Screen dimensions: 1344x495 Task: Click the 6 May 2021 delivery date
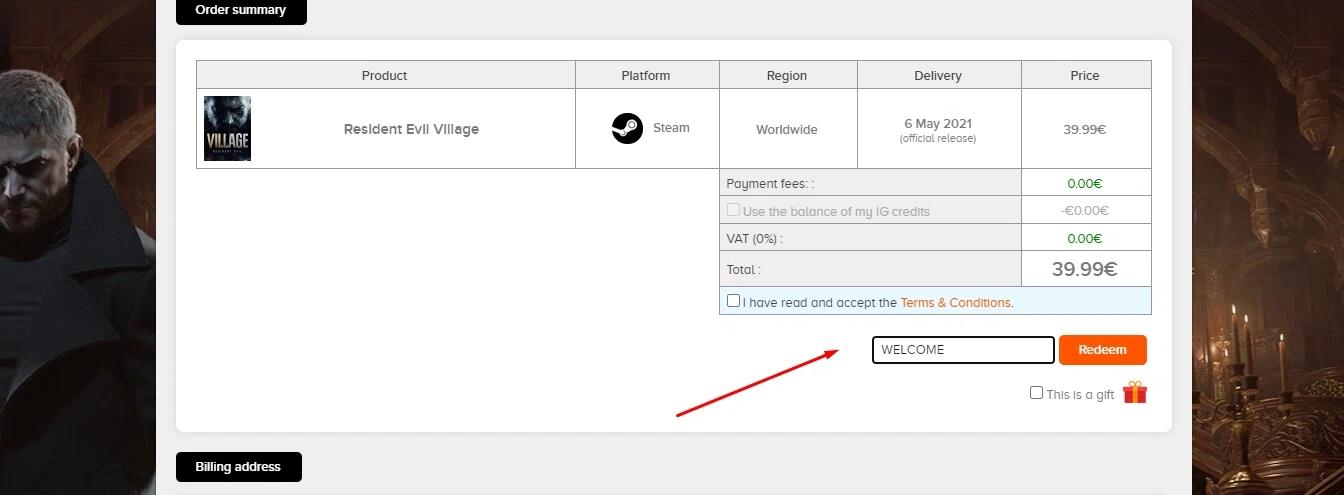[938, 124]
